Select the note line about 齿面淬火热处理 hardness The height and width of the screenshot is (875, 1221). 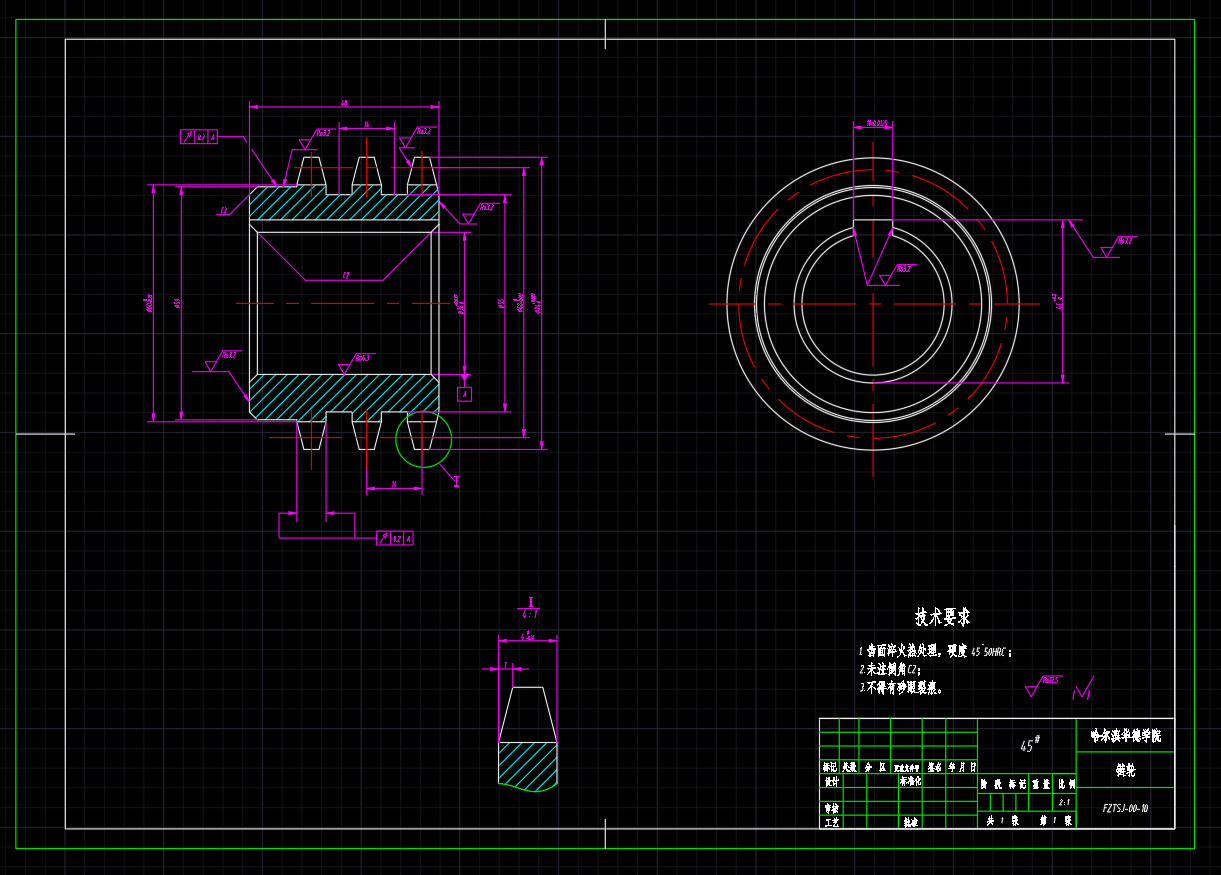click(935, 651)
